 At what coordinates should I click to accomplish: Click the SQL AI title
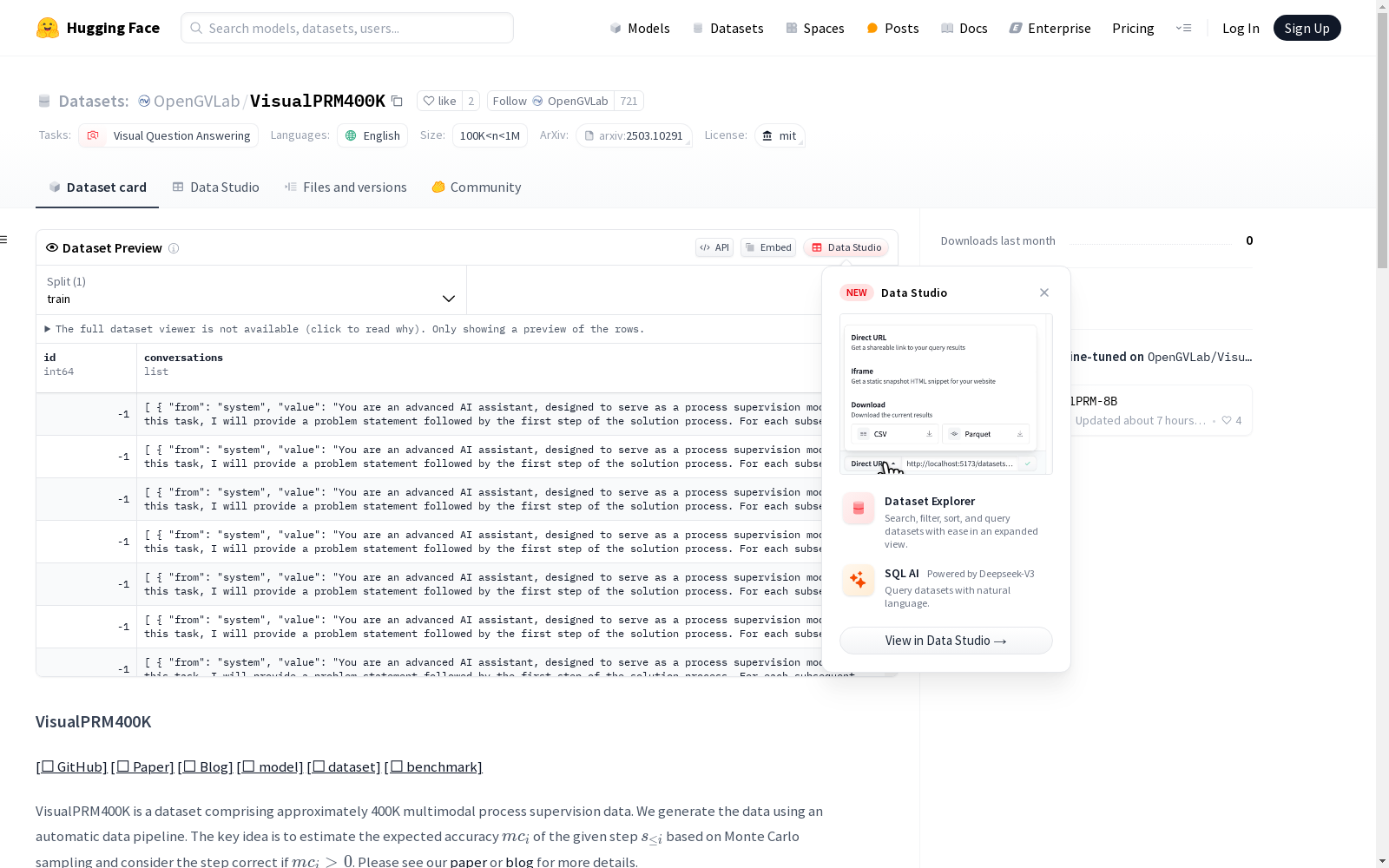tap(901, 573)
